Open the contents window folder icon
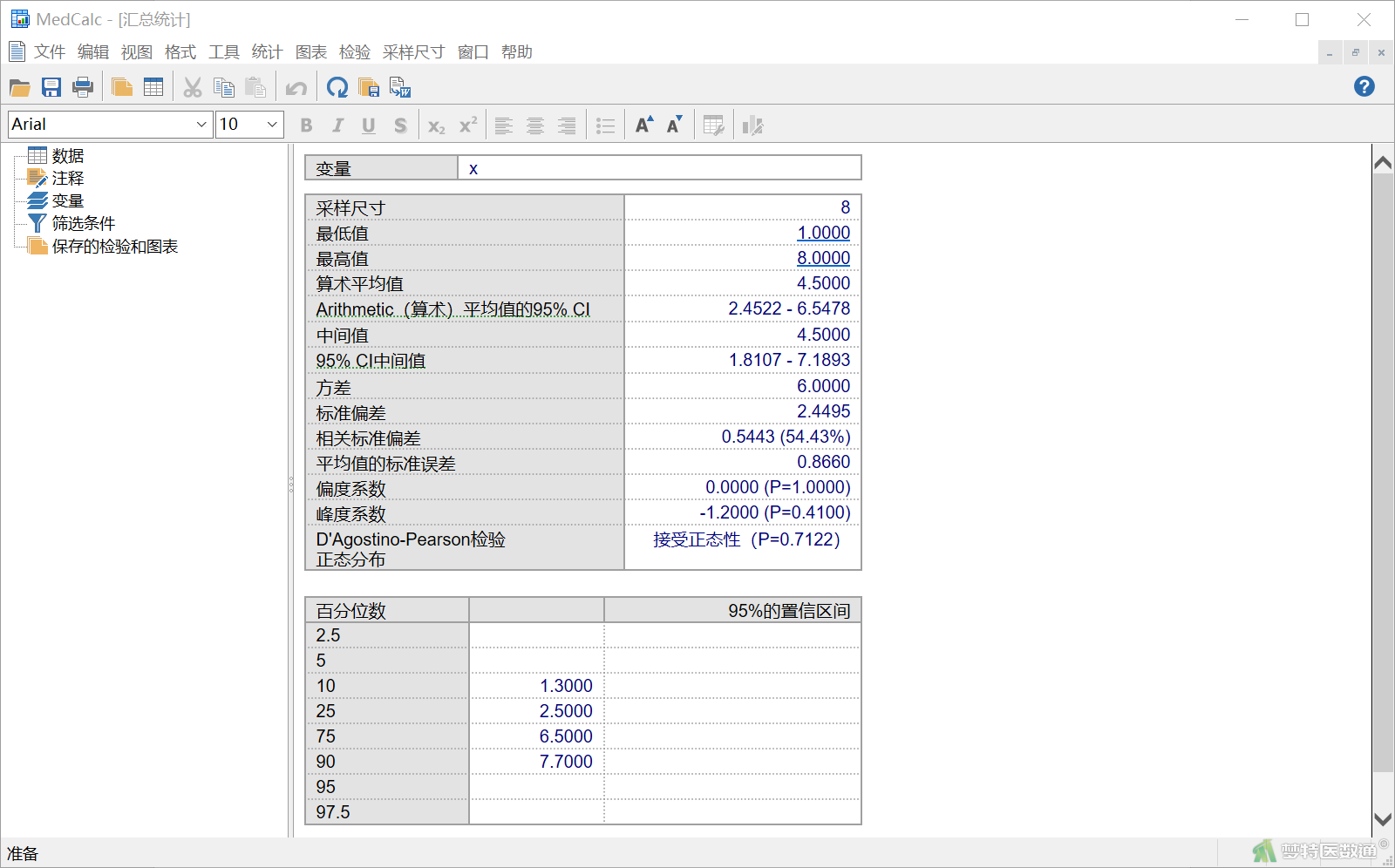Viewport: 1395px width, 868px height. coord(122,87)
